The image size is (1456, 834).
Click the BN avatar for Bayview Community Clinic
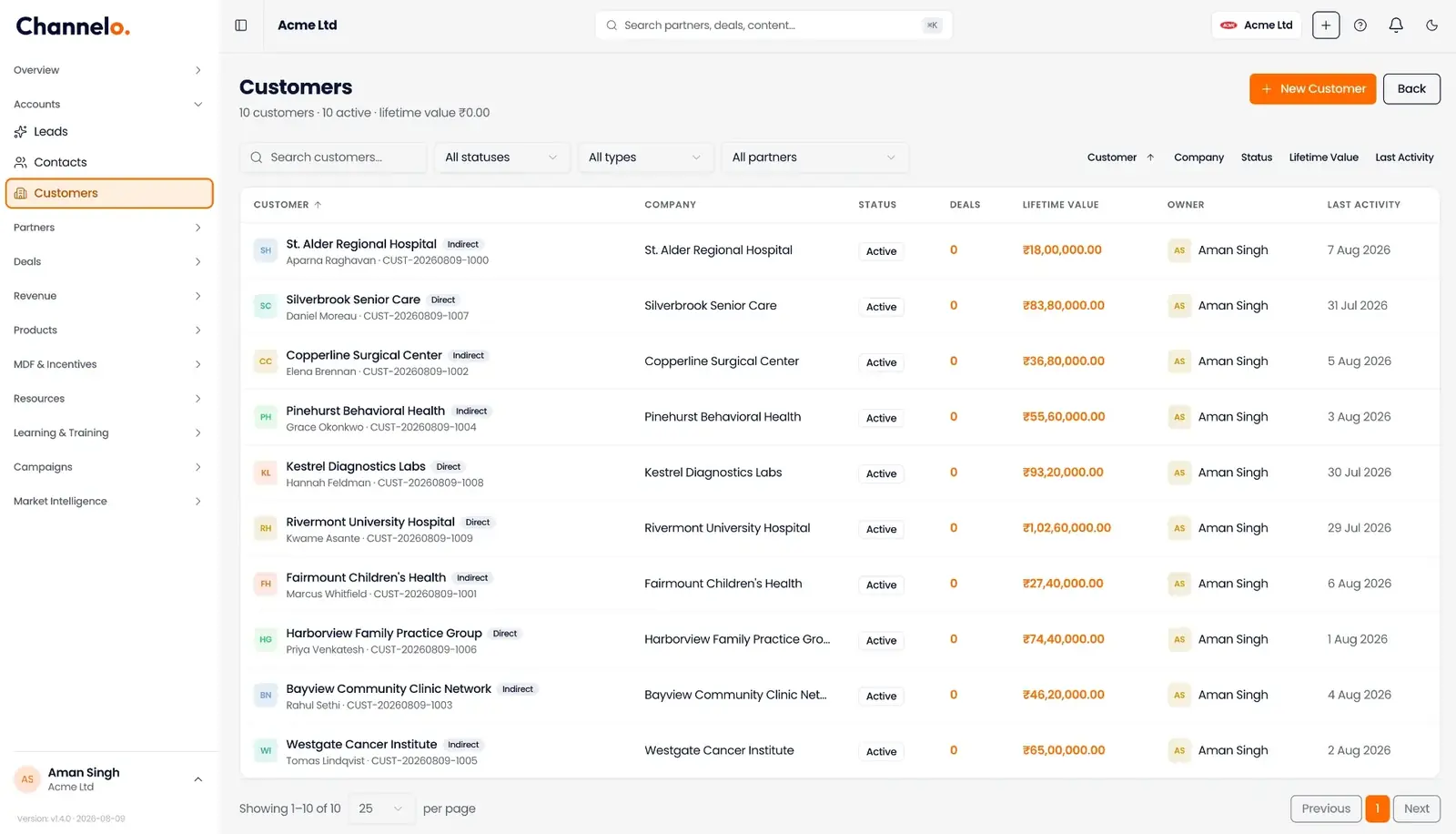[266, 695]
